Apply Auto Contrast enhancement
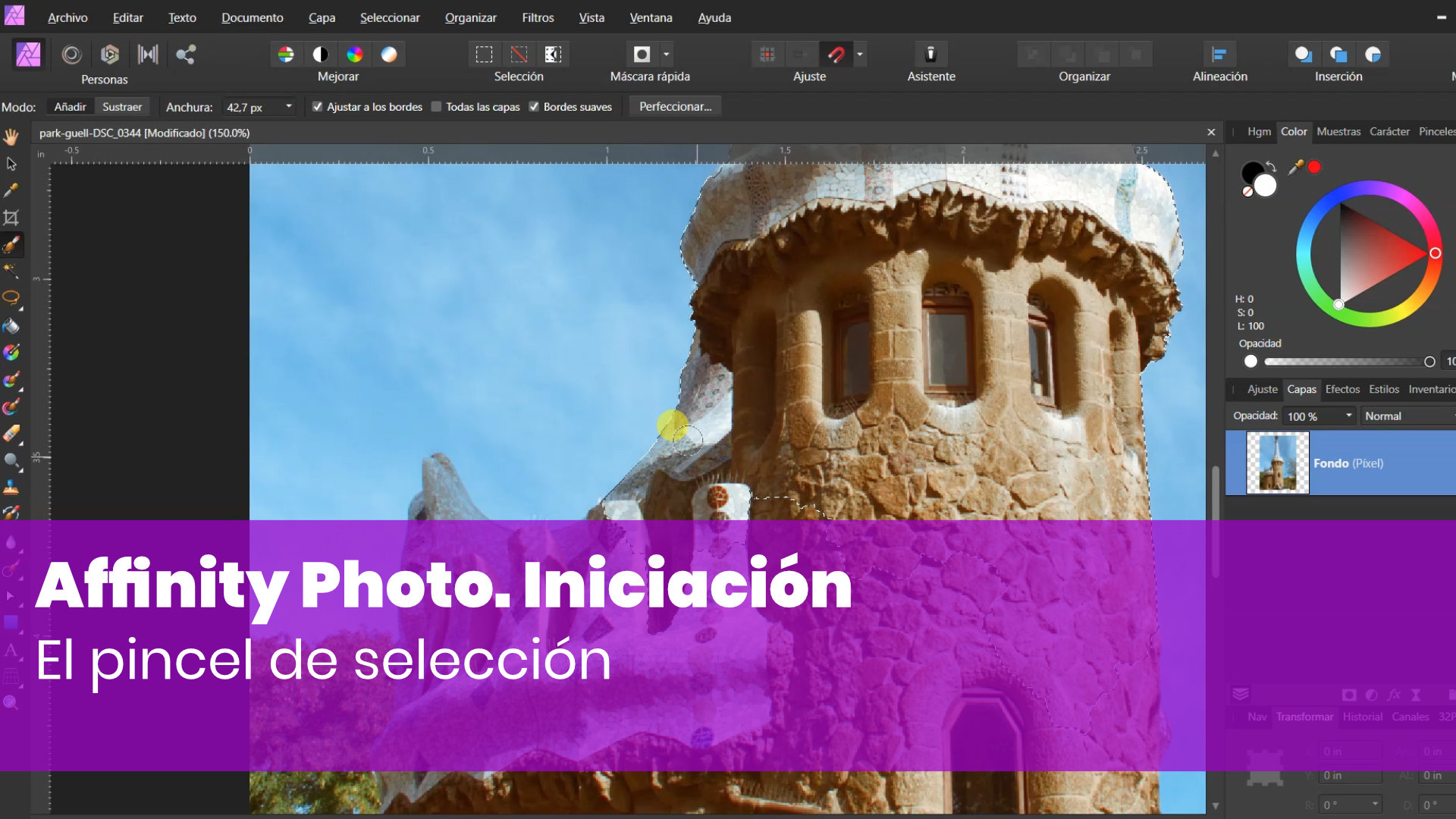Viewport: 1456px width, 819px height. pos(321,55)
